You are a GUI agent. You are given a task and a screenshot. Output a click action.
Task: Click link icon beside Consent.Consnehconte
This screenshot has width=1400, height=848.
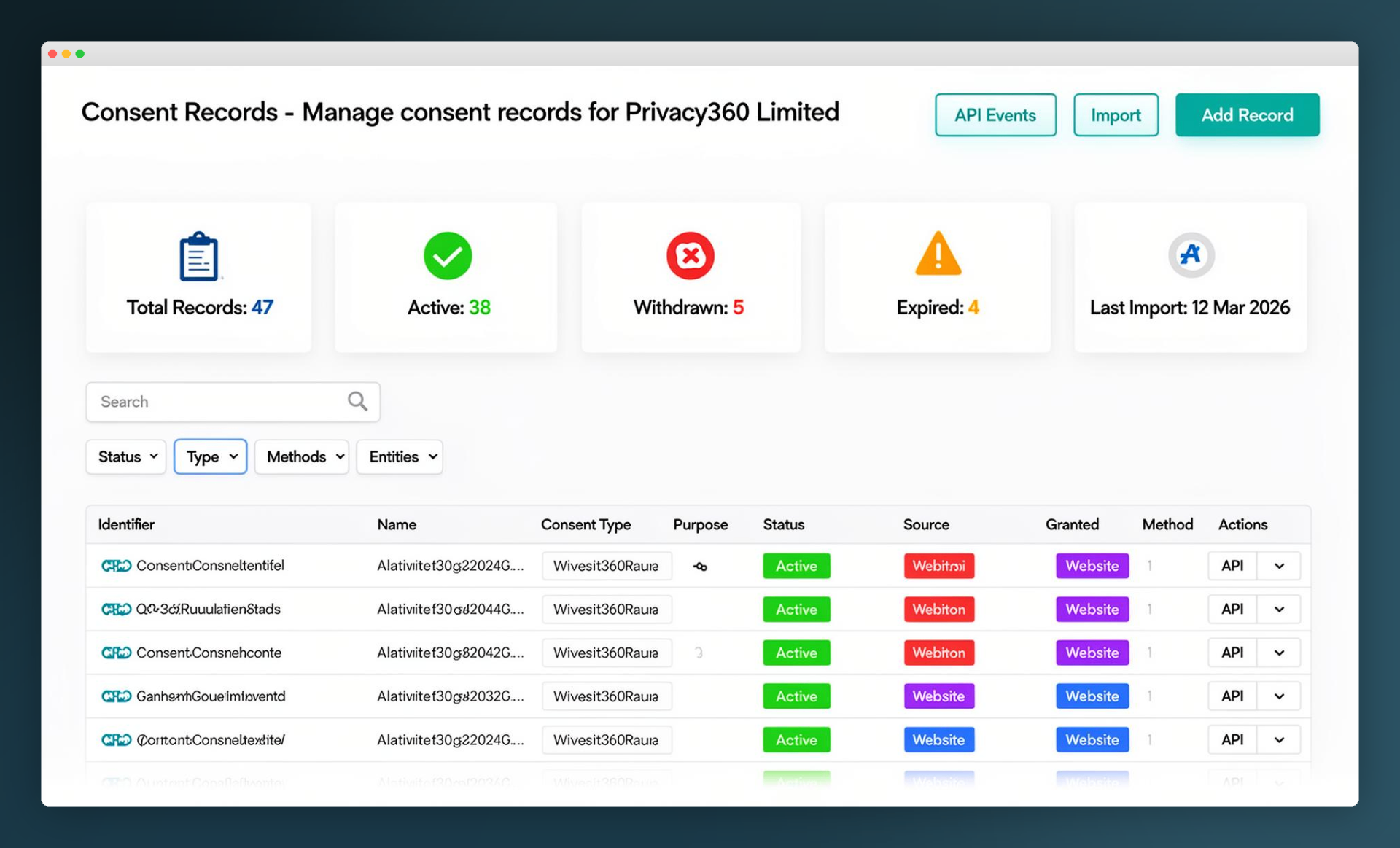[x=116, y=653]
